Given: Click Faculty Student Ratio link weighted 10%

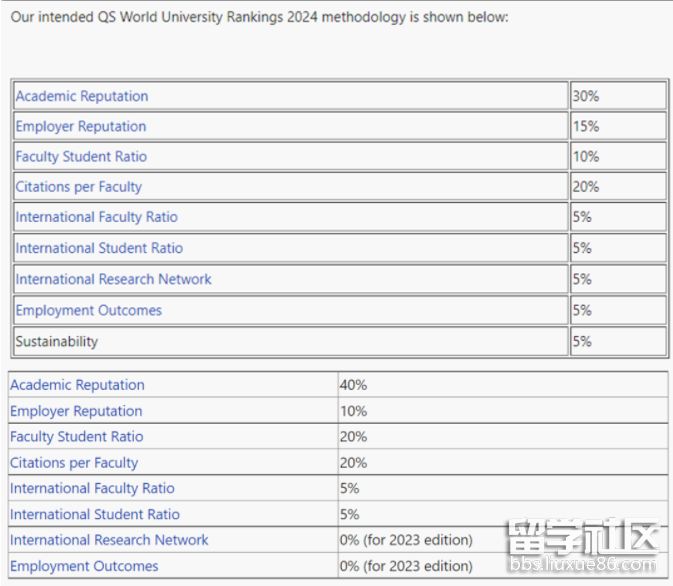Looking at the screenshot, I should (x=81, y=156).
